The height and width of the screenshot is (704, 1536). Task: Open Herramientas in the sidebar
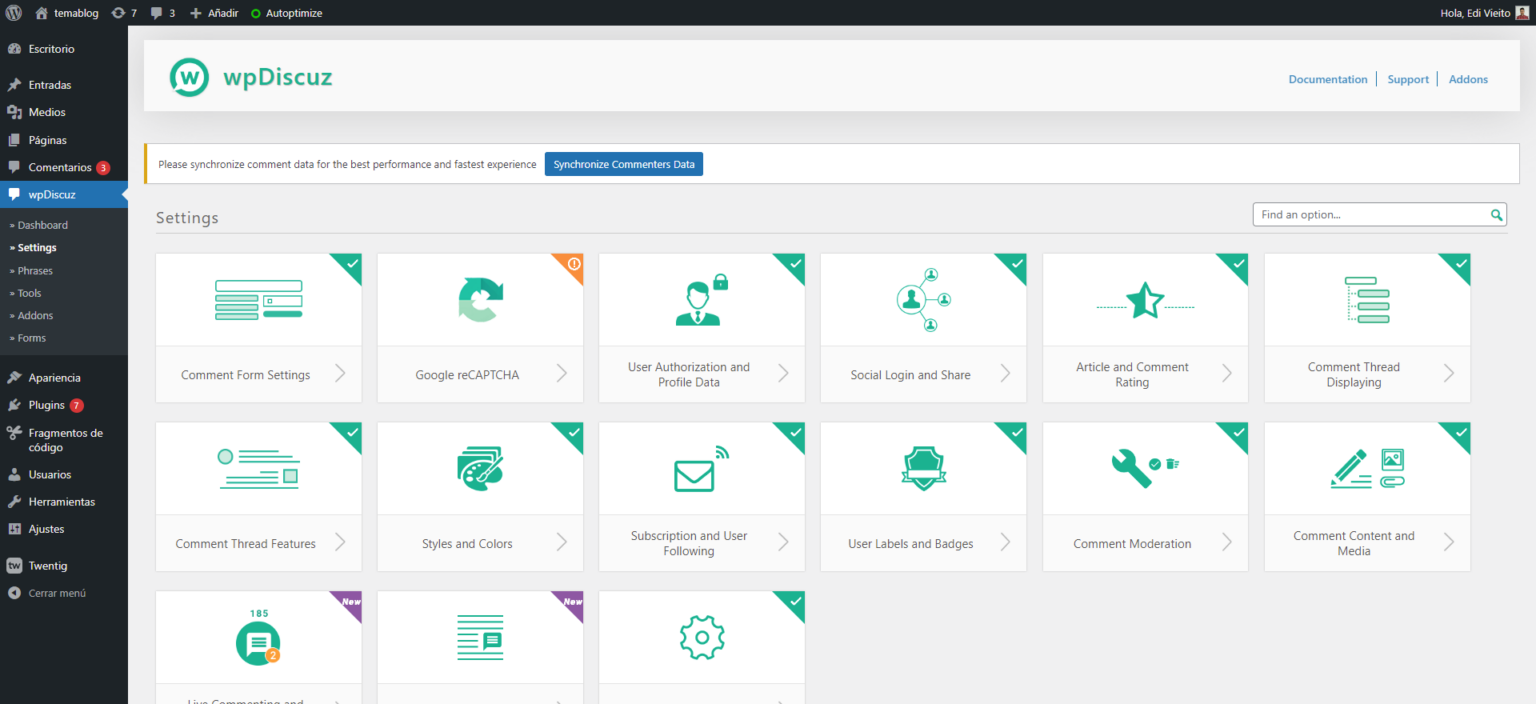64,501
